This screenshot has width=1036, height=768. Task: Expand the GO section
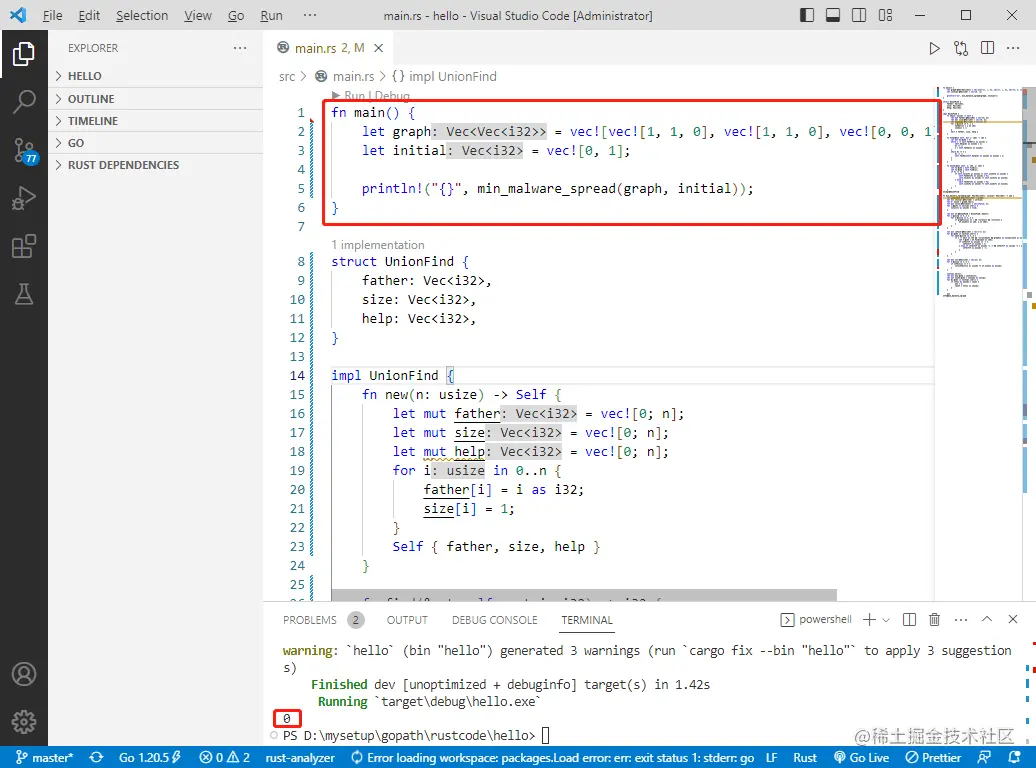point(155,143)
